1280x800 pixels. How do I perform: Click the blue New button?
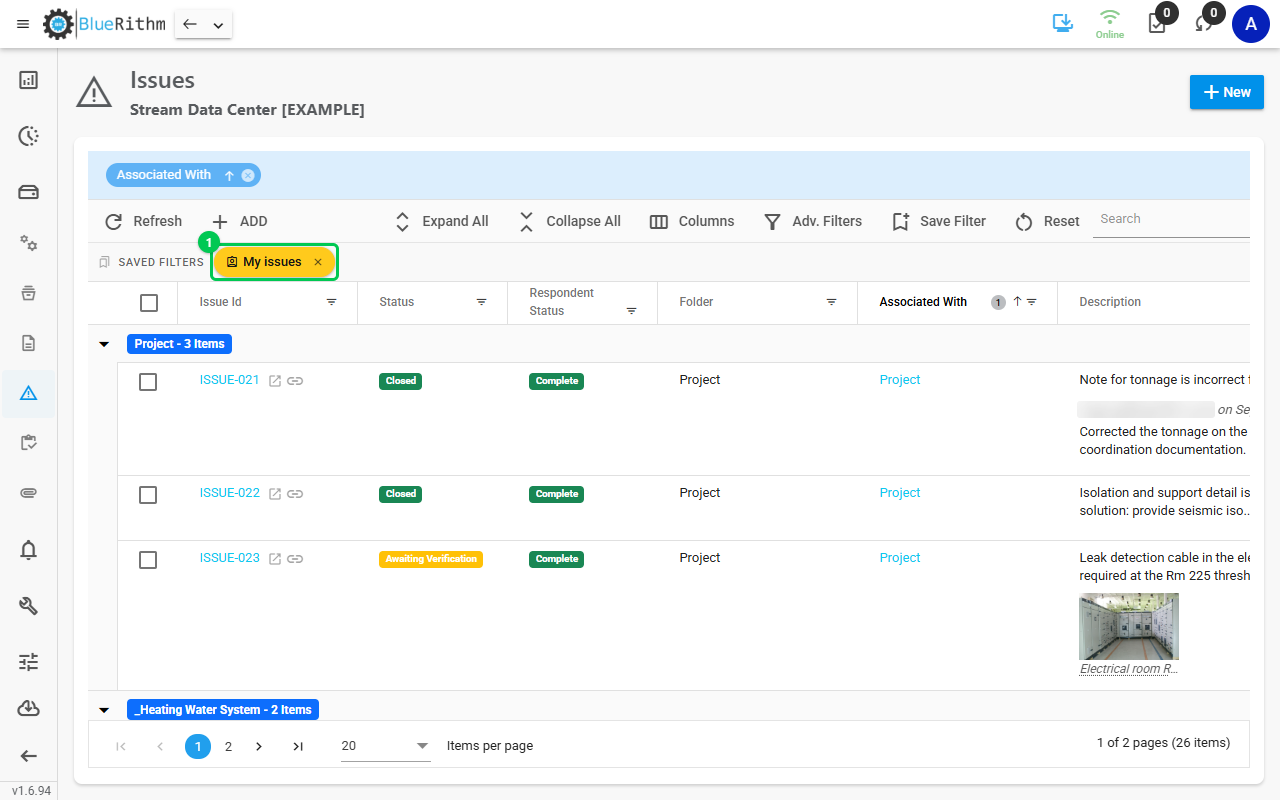[1227, 92]
